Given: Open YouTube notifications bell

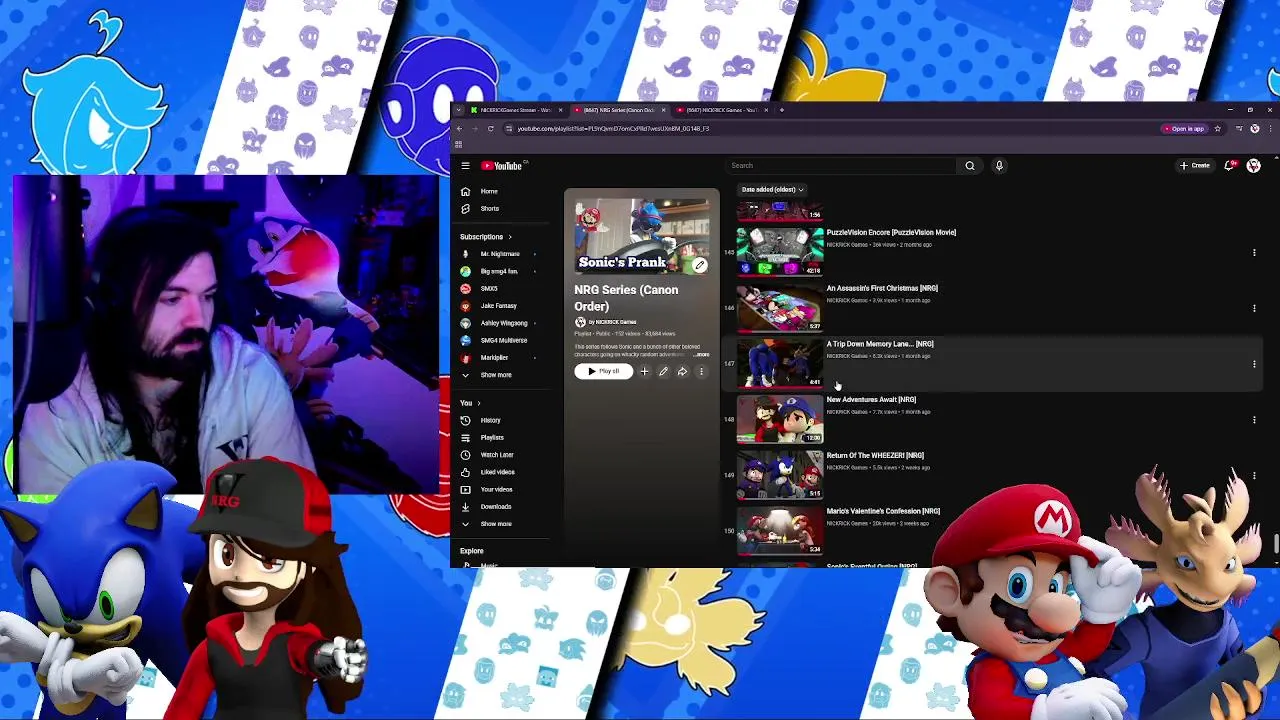Looking at the screenshot, I should pos(1229,165).
